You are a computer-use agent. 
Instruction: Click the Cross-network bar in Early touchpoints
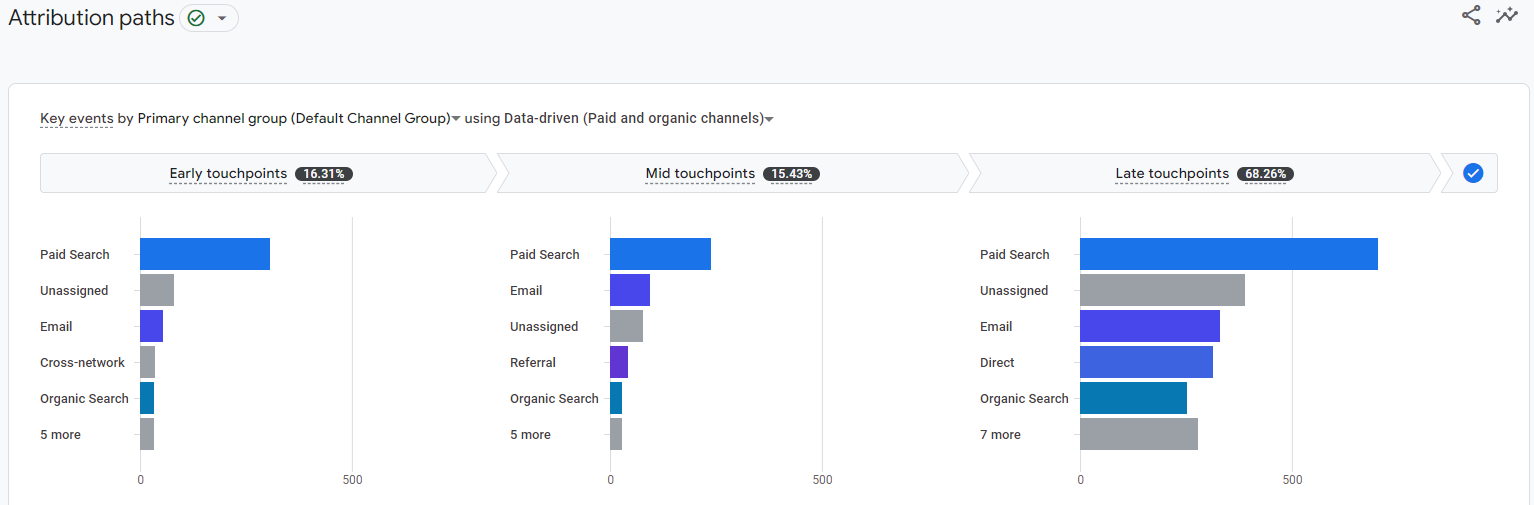pyautogui.click(x=147, y=362)
